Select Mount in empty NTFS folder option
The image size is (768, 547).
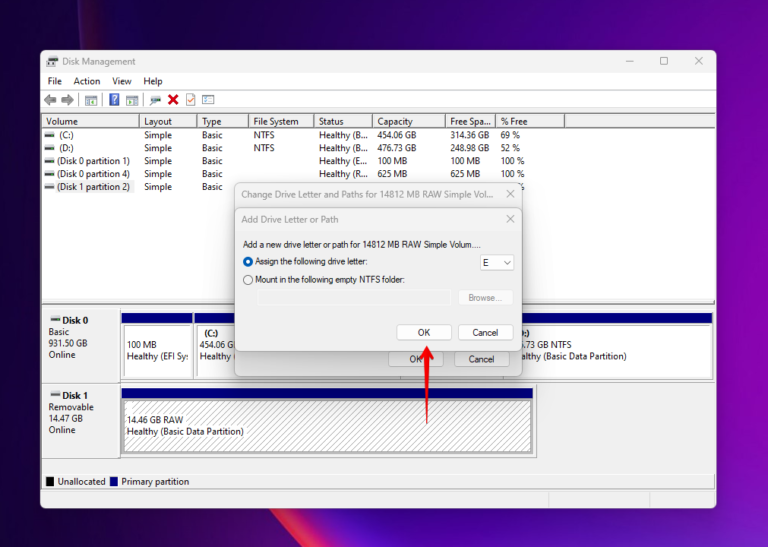tap(249, 280)
